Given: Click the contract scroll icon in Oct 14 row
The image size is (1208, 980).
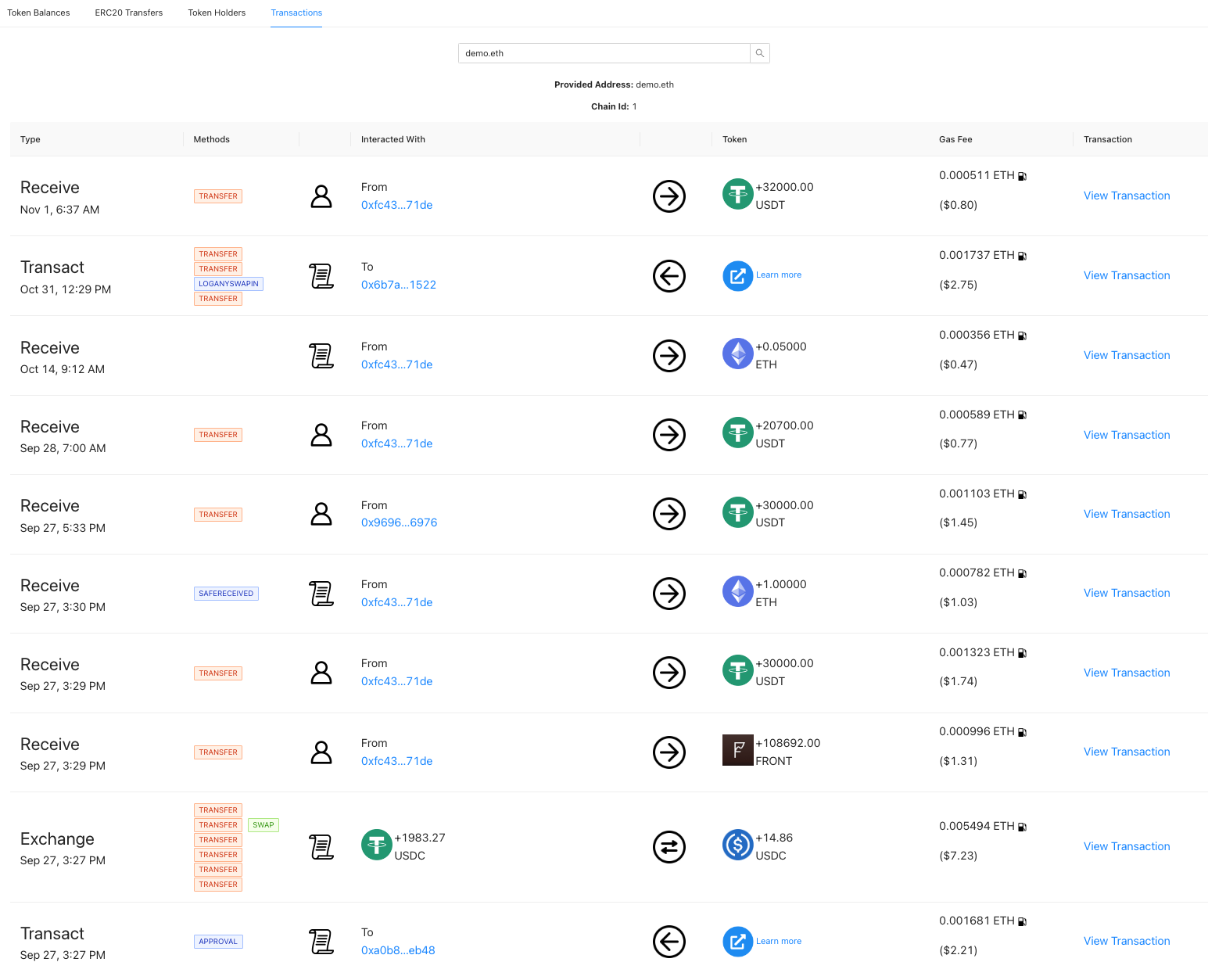Looking at the screenshot, I should click(321, 356).
